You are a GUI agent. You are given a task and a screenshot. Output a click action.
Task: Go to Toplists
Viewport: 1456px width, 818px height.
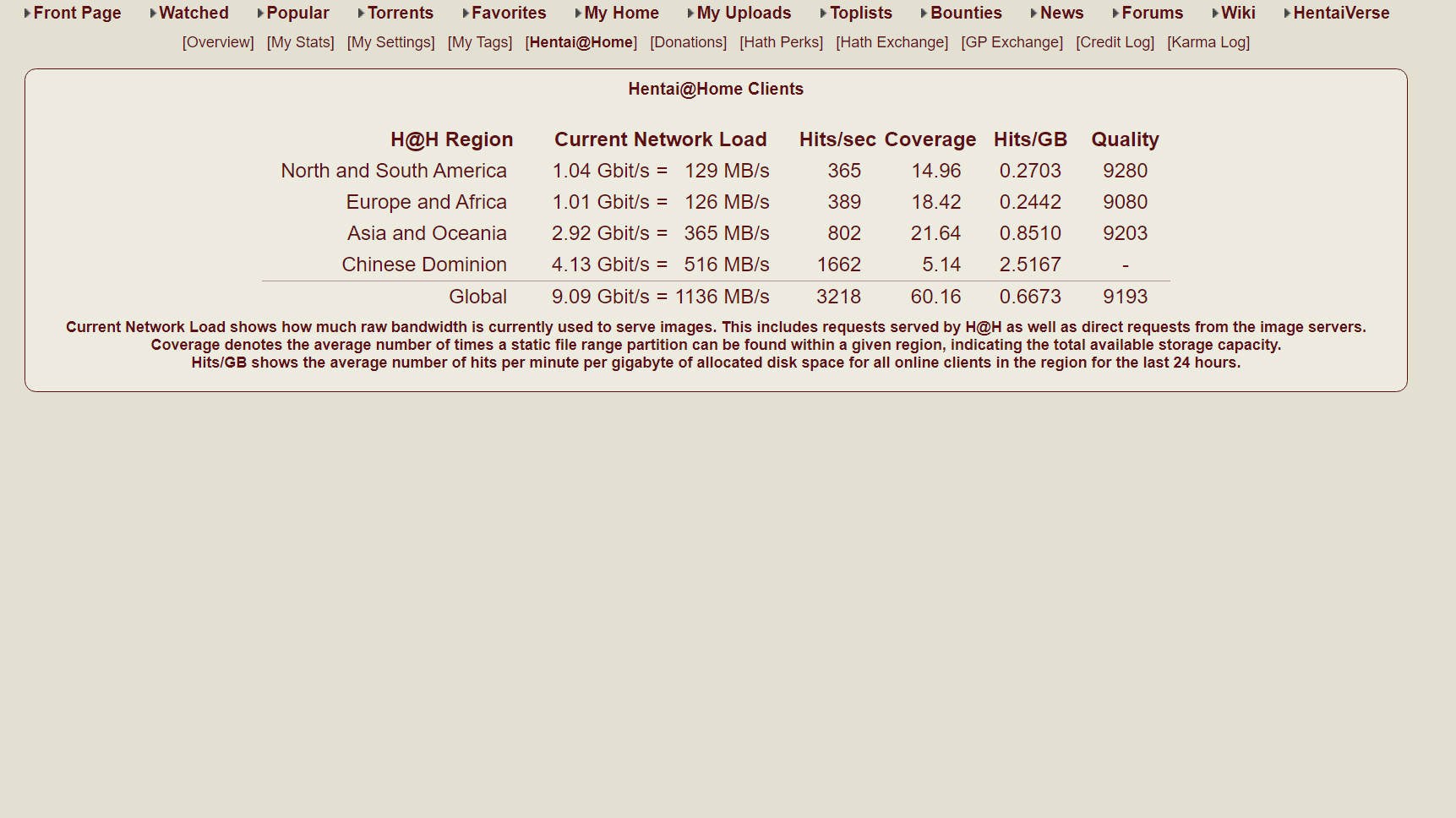point(860,13)
